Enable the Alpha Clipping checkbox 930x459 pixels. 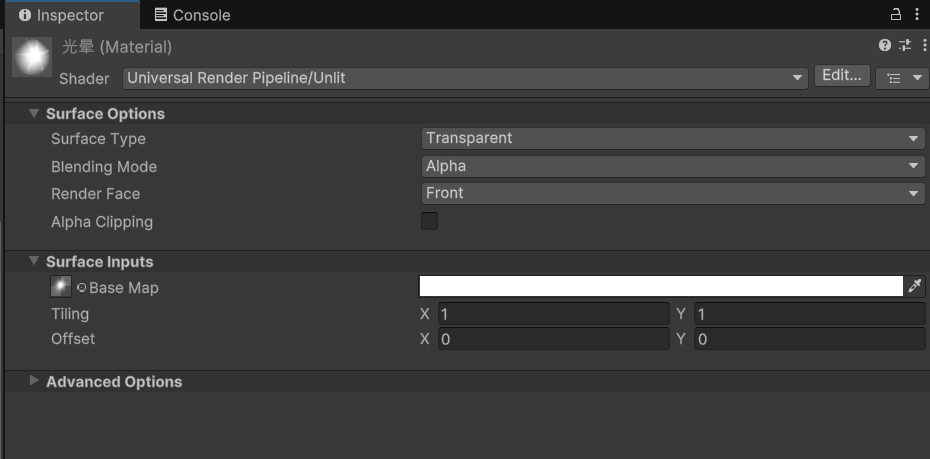pos(429,221)
